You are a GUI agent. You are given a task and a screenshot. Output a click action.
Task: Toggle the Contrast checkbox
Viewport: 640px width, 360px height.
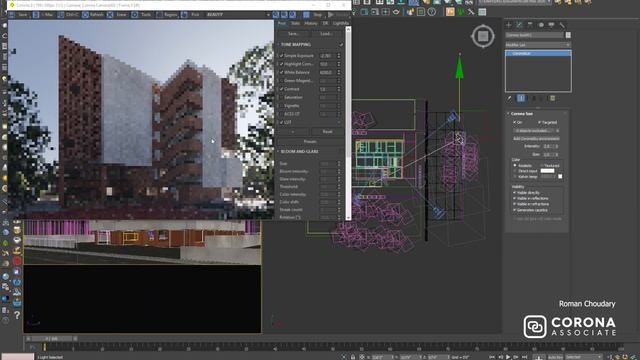[281, 89]
